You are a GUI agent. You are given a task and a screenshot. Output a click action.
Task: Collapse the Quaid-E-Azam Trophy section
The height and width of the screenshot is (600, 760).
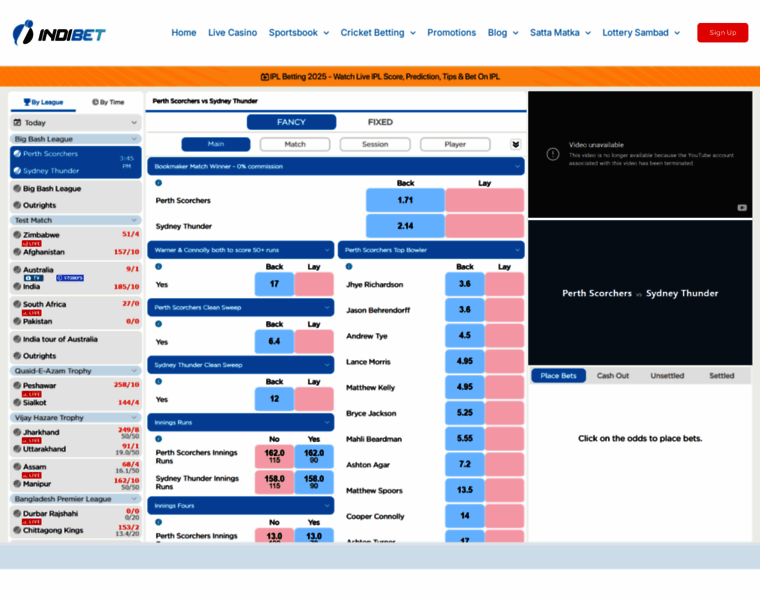(x=76, y=371)
